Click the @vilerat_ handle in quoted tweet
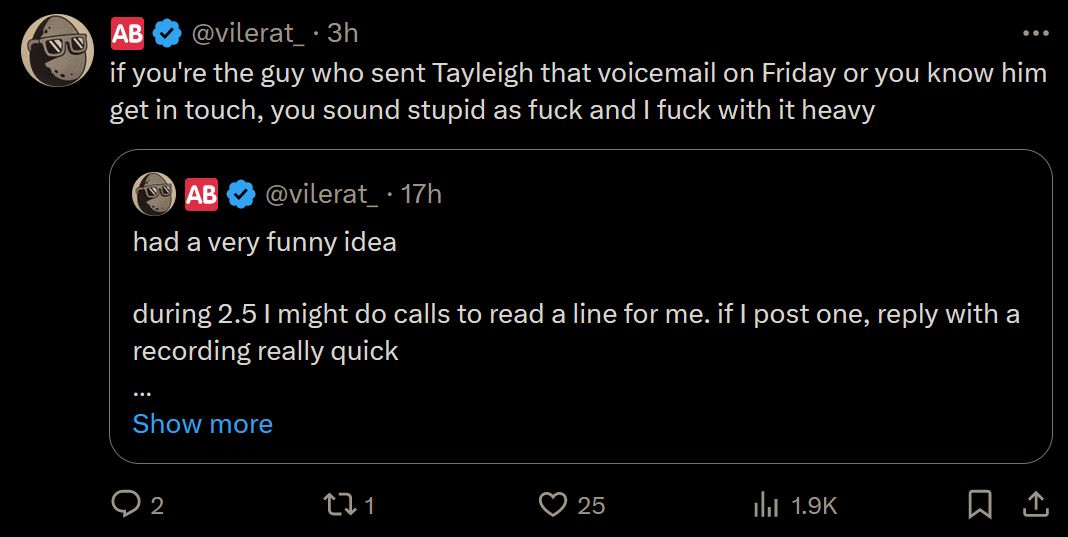 click(321, 194)
